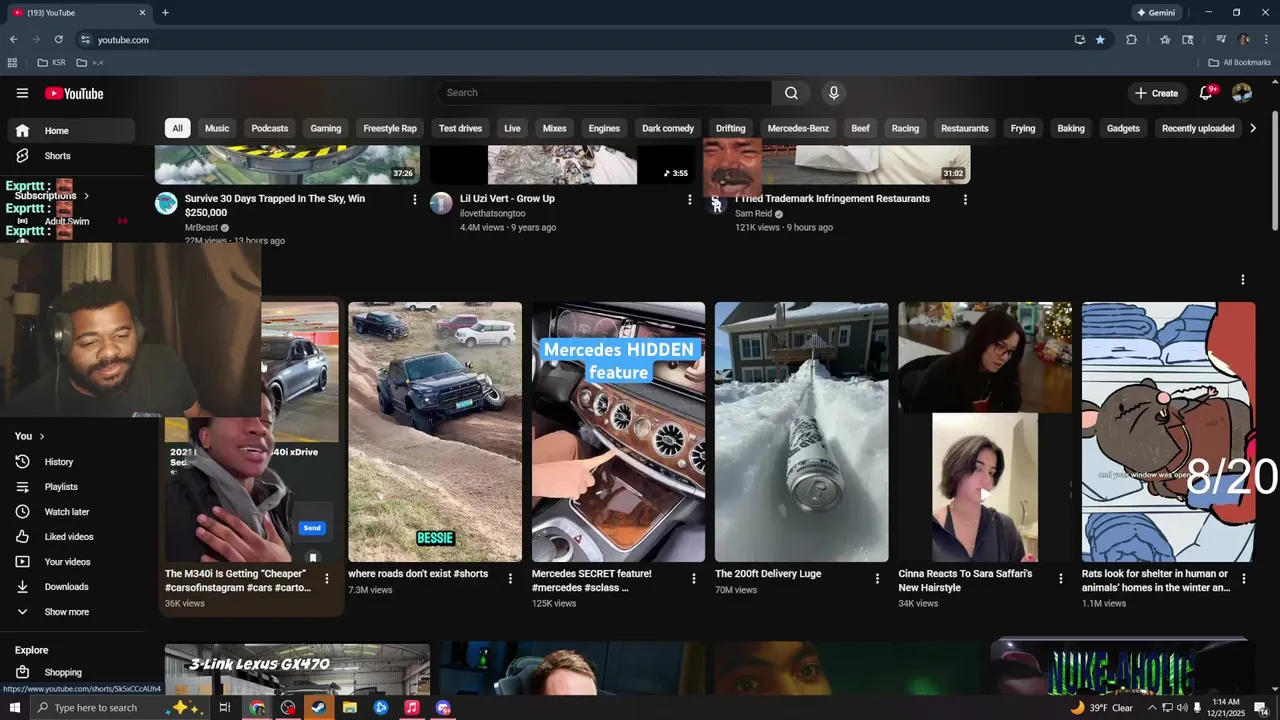Open Chrome three-dot menu
The image size is (1280, 720).
pyautogui.click(x=1266, y=40)
